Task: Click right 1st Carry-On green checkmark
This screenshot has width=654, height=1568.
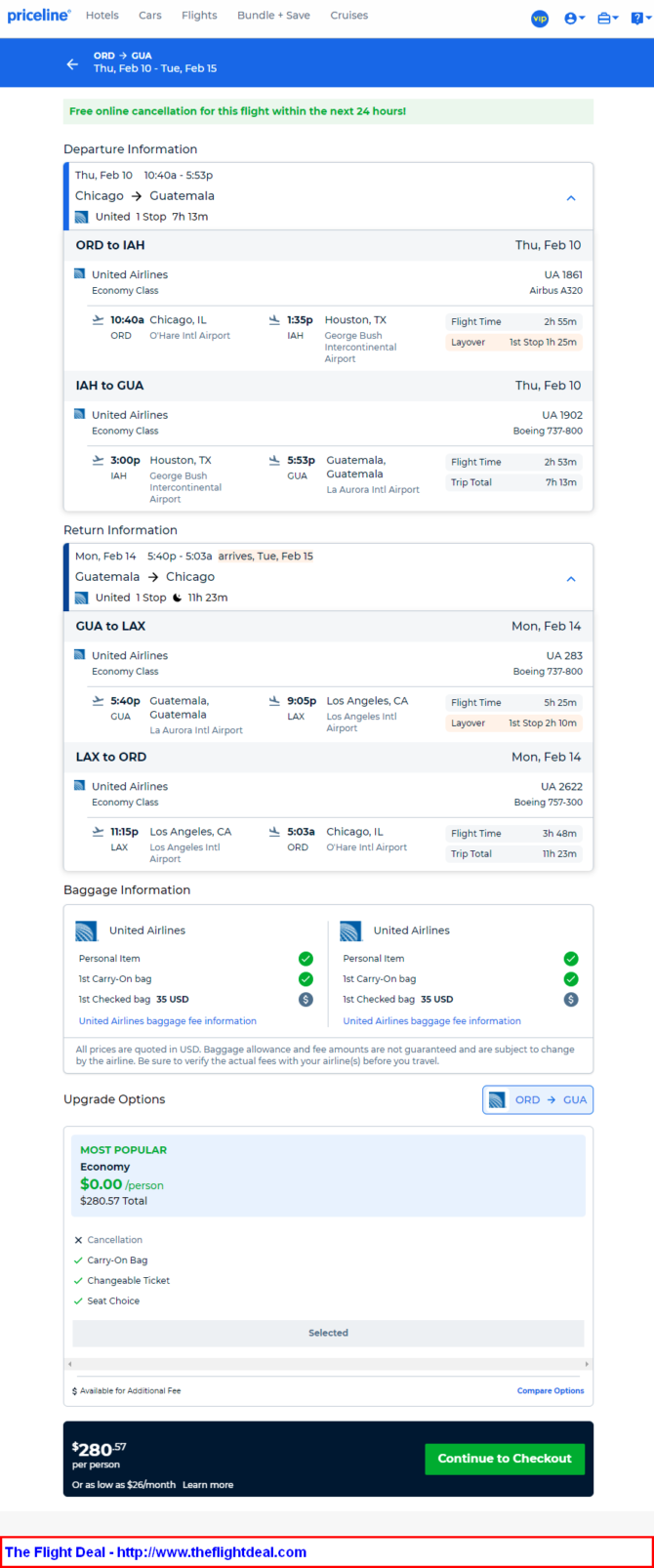Action: pyautogui.click(x=571, y=978)
